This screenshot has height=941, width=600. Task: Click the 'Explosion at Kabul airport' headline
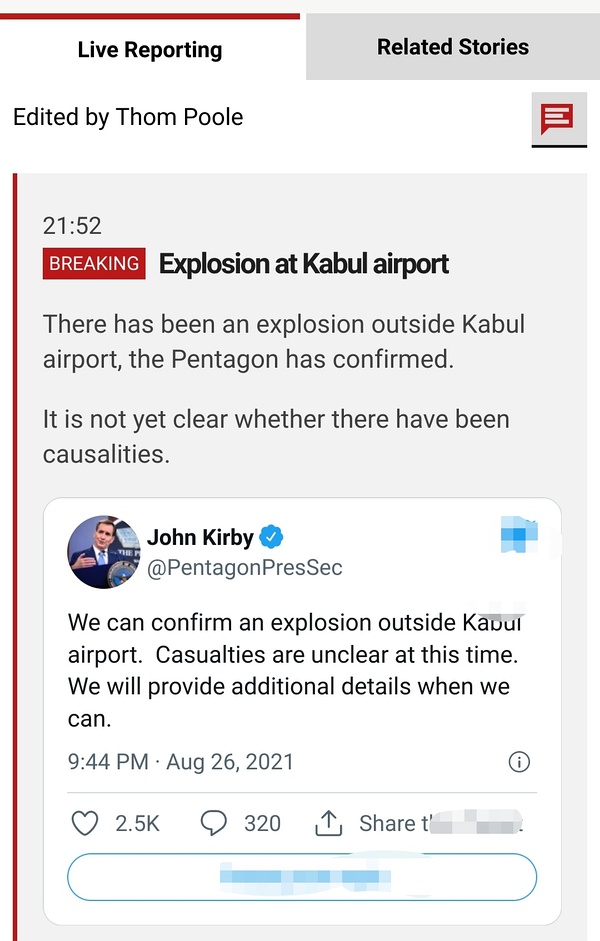tap(304, 264)
